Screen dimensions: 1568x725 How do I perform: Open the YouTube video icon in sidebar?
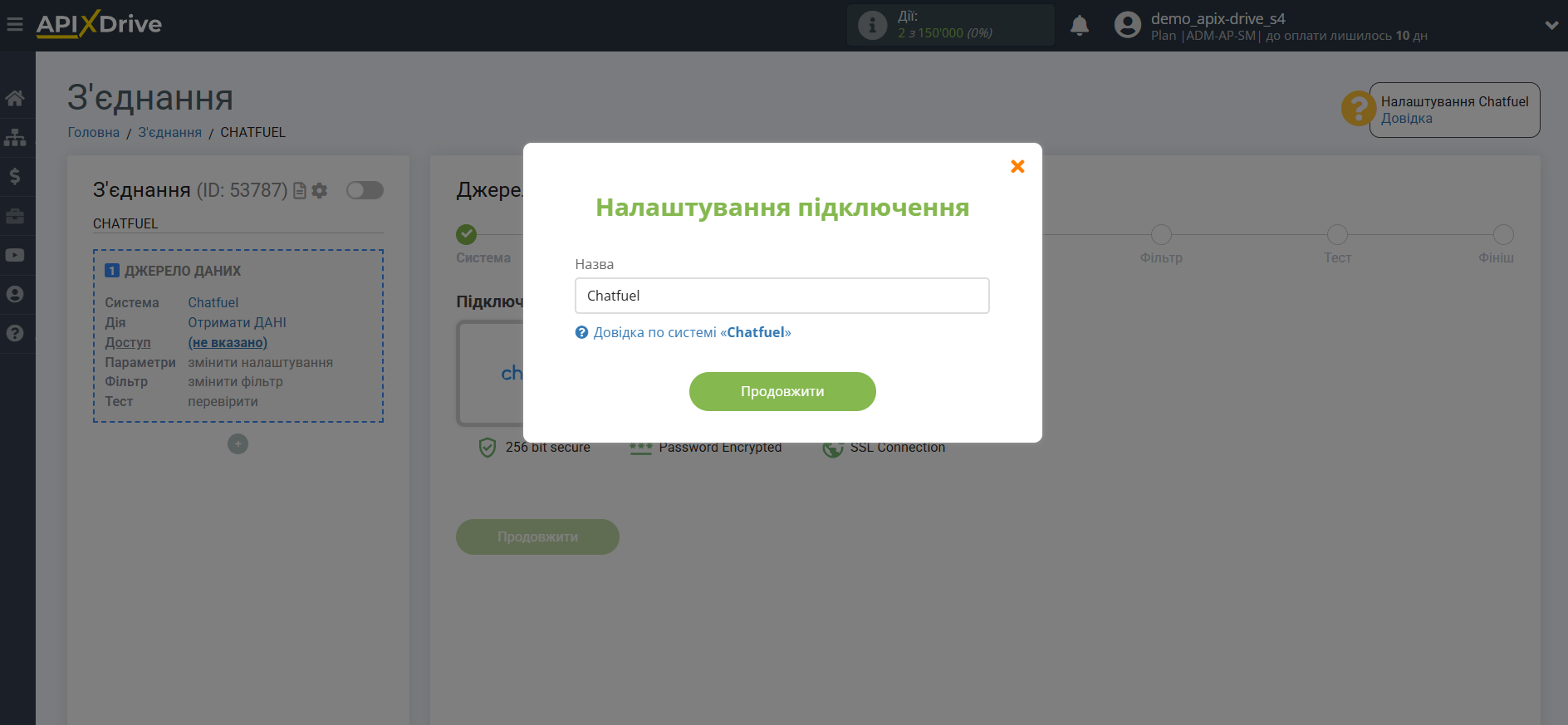15,255
